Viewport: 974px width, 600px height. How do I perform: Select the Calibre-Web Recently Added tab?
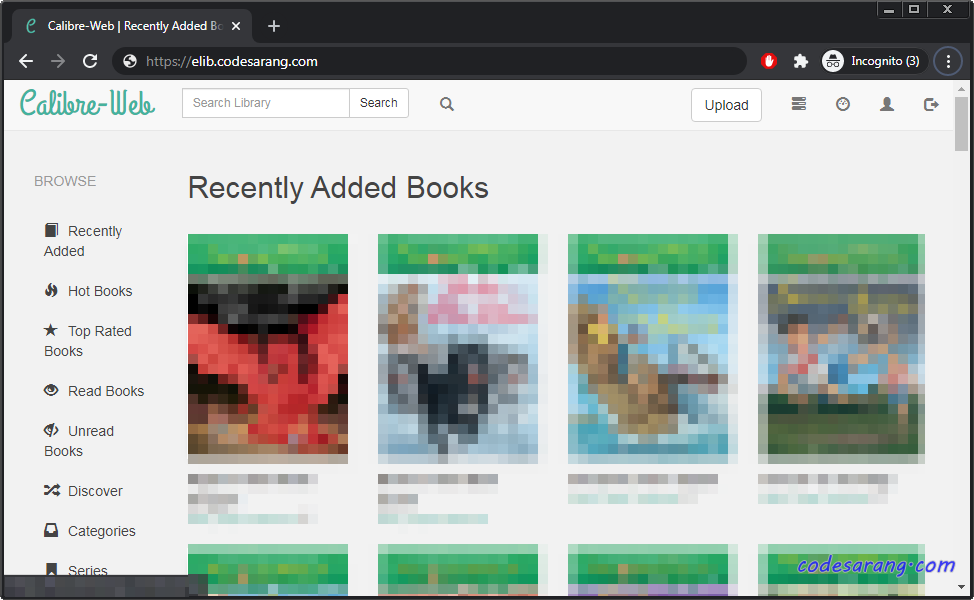tap(132, 26)
